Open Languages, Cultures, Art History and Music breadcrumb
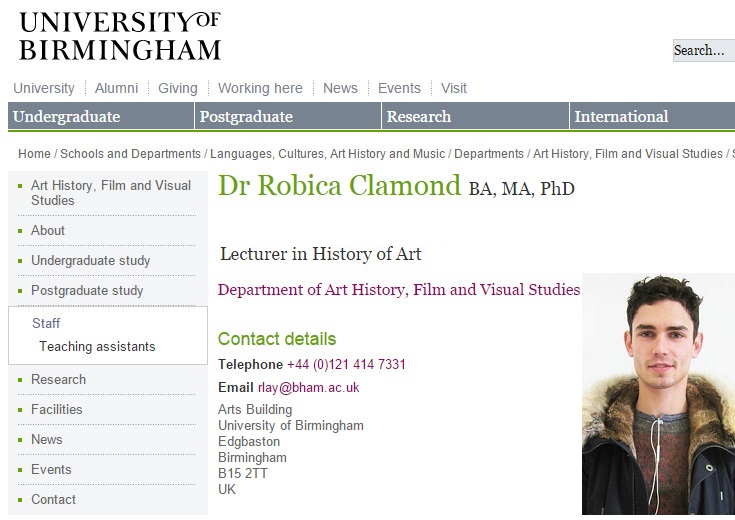The height and width of the screenshot is (520, 735). (x=327, y=154)
